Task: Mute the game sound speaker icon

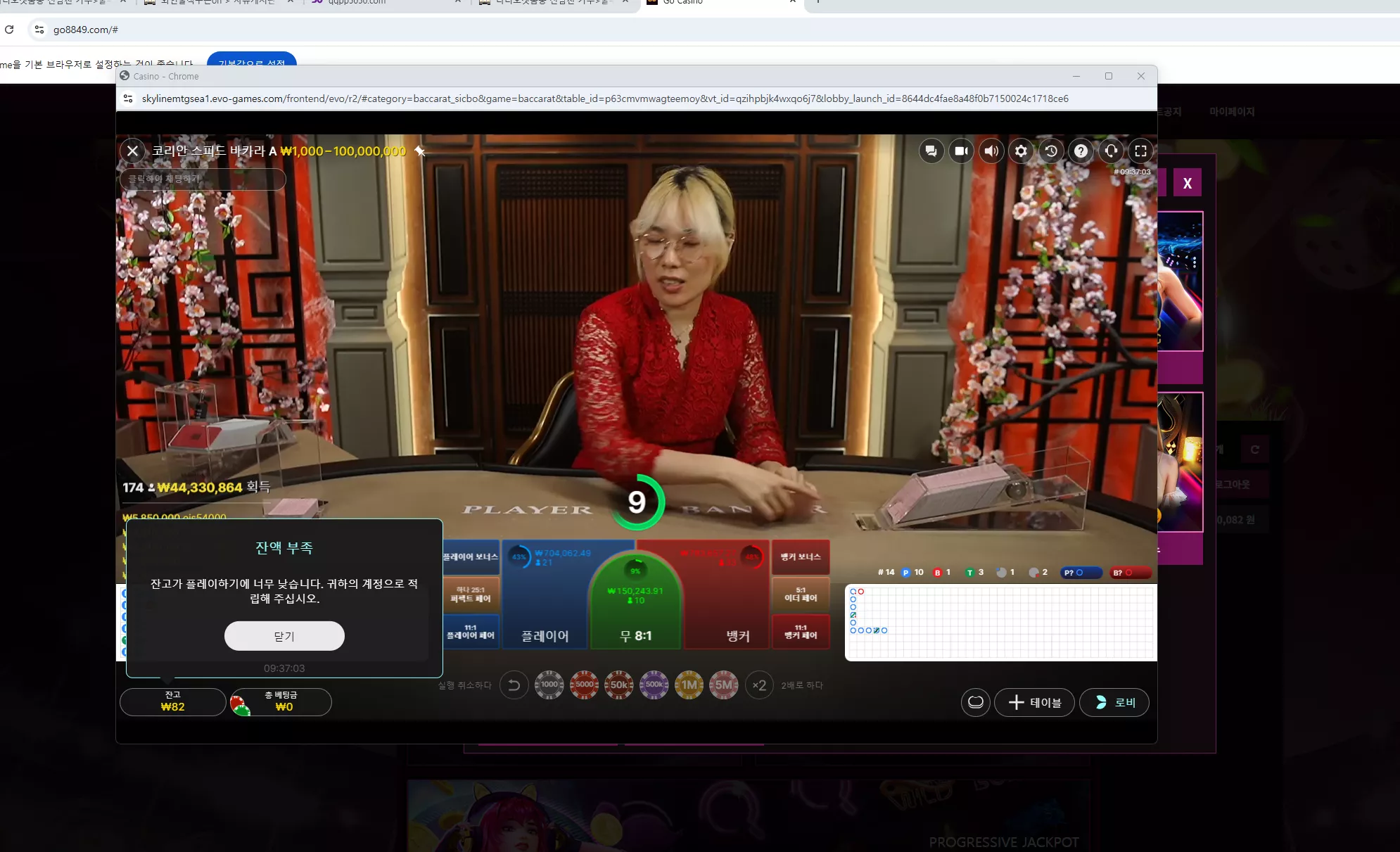Action: pos(991,151)
